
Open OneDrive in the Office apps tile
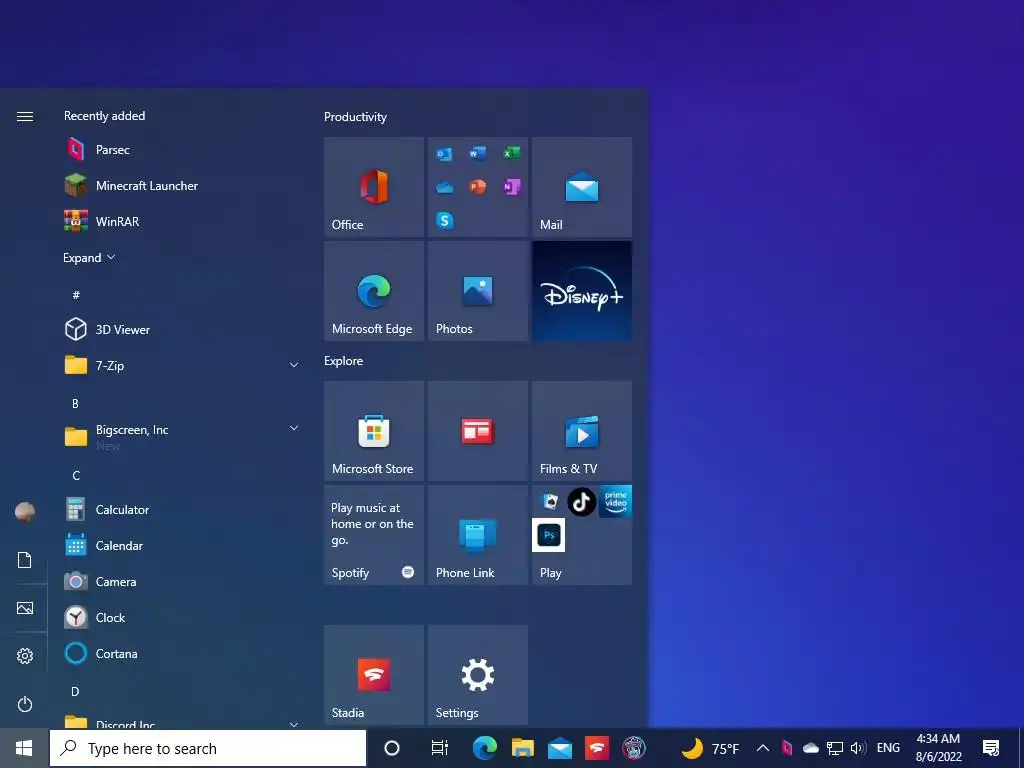coord(444,187)
